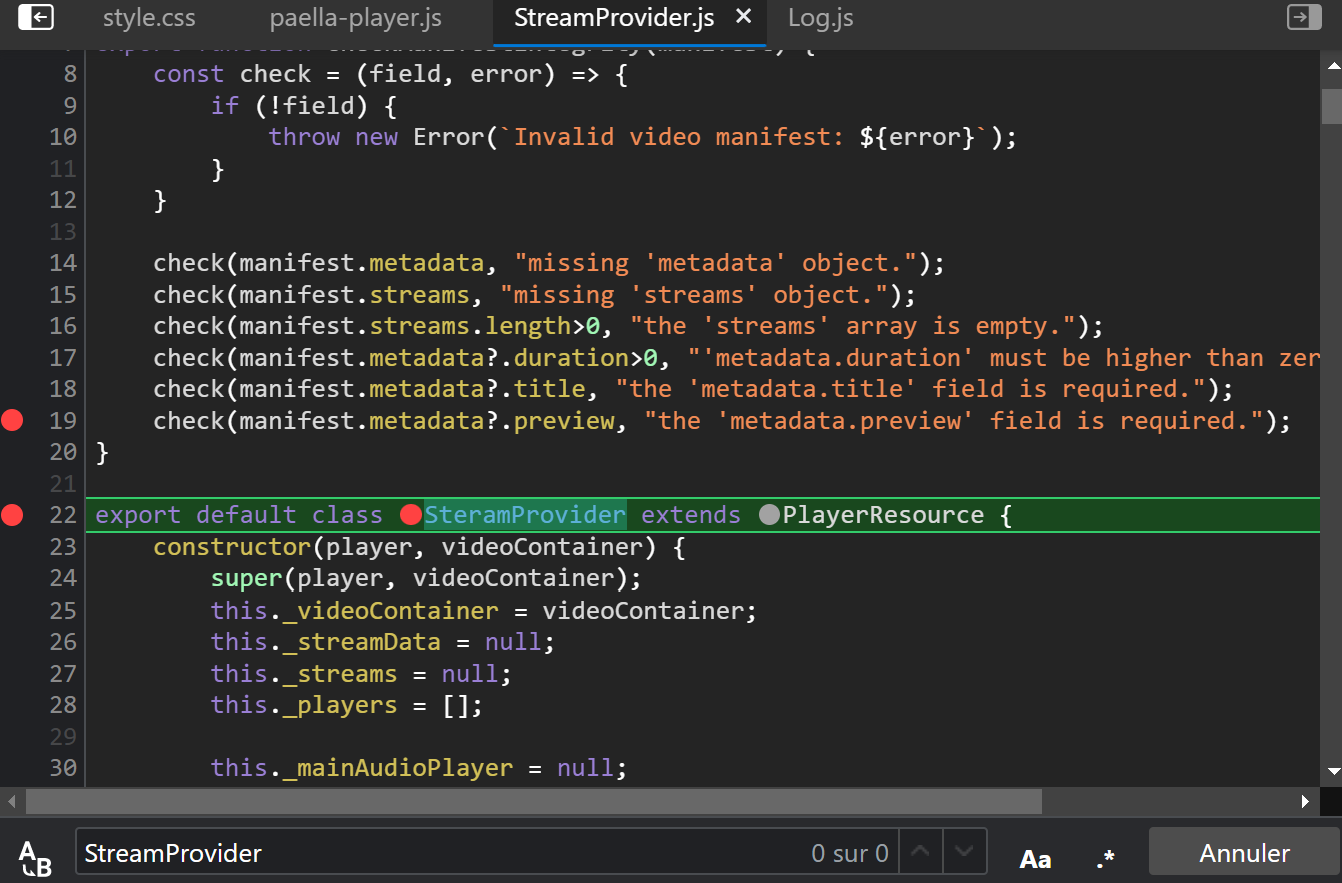Switch to the style.css tab
1342x883 pixels.
148,17
